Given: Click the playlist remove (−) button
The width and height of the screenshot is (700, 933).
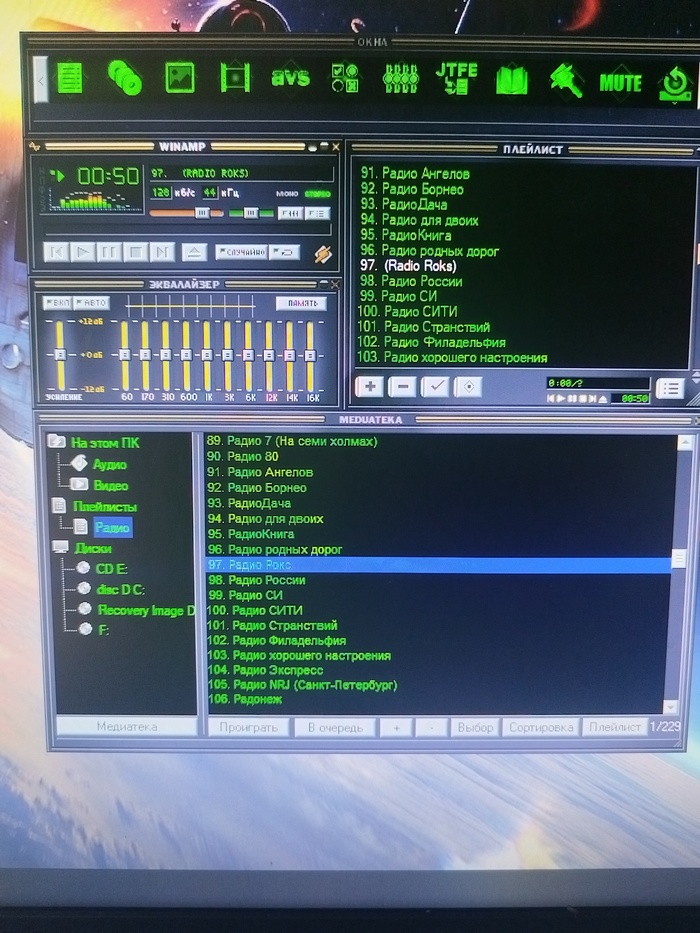Looking at the screenshot, I should (402, 387).
